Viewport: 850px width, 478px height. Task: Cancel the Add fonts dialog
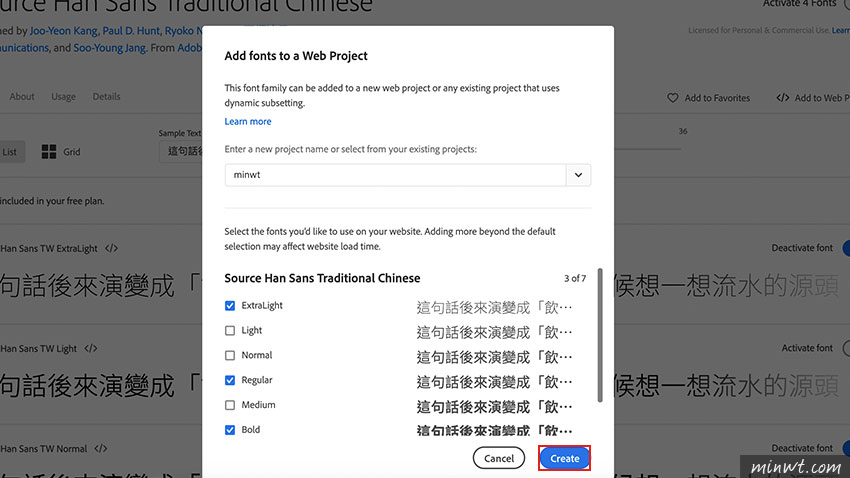[x=499, y=458]
